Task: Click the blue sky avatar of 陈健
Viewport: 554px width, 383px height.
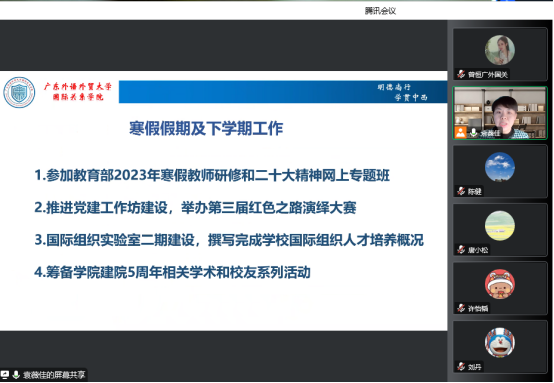Action: click(x=500, y=167)
